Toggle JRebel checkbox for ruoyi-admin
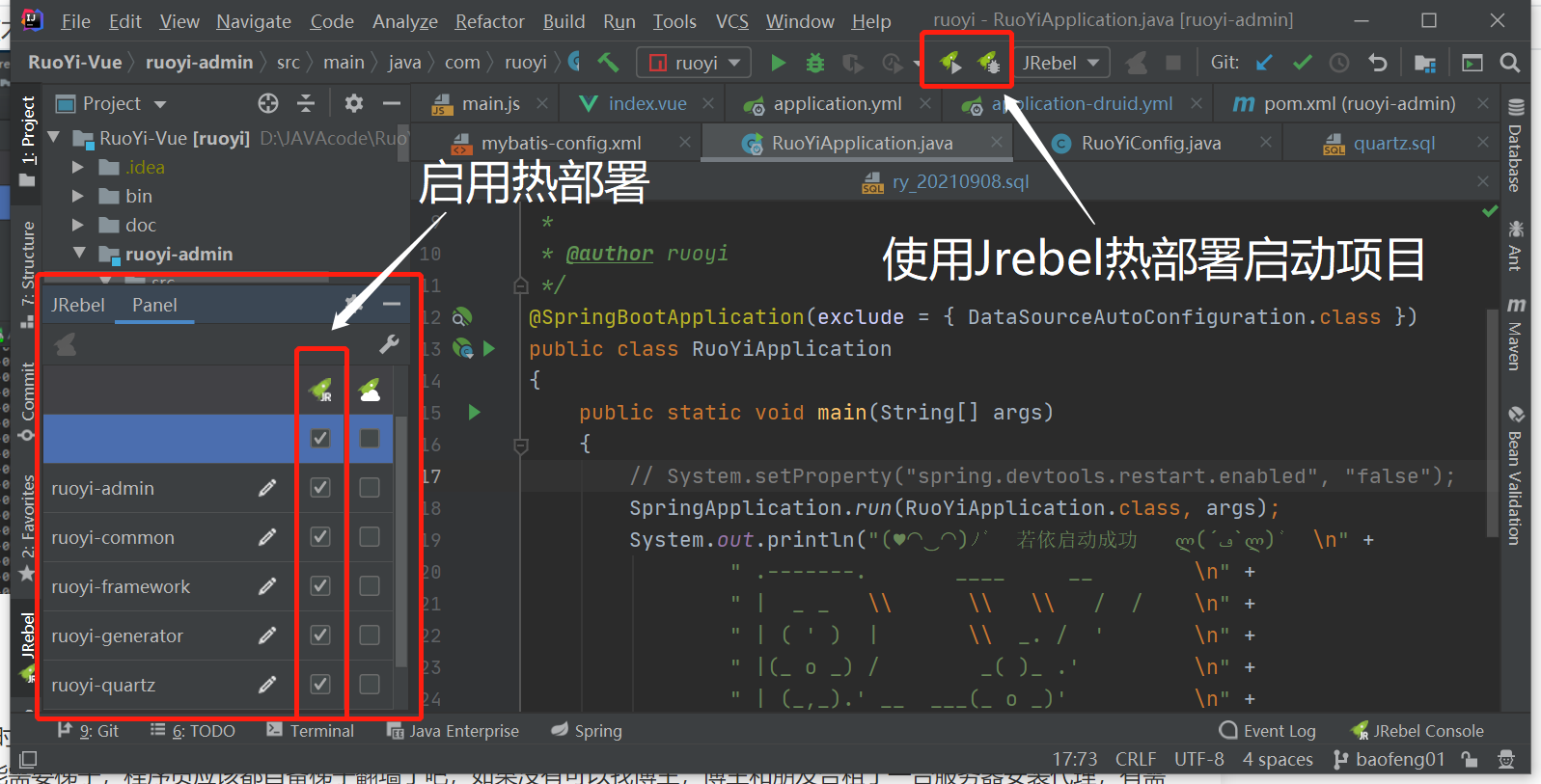 [320, 488]
